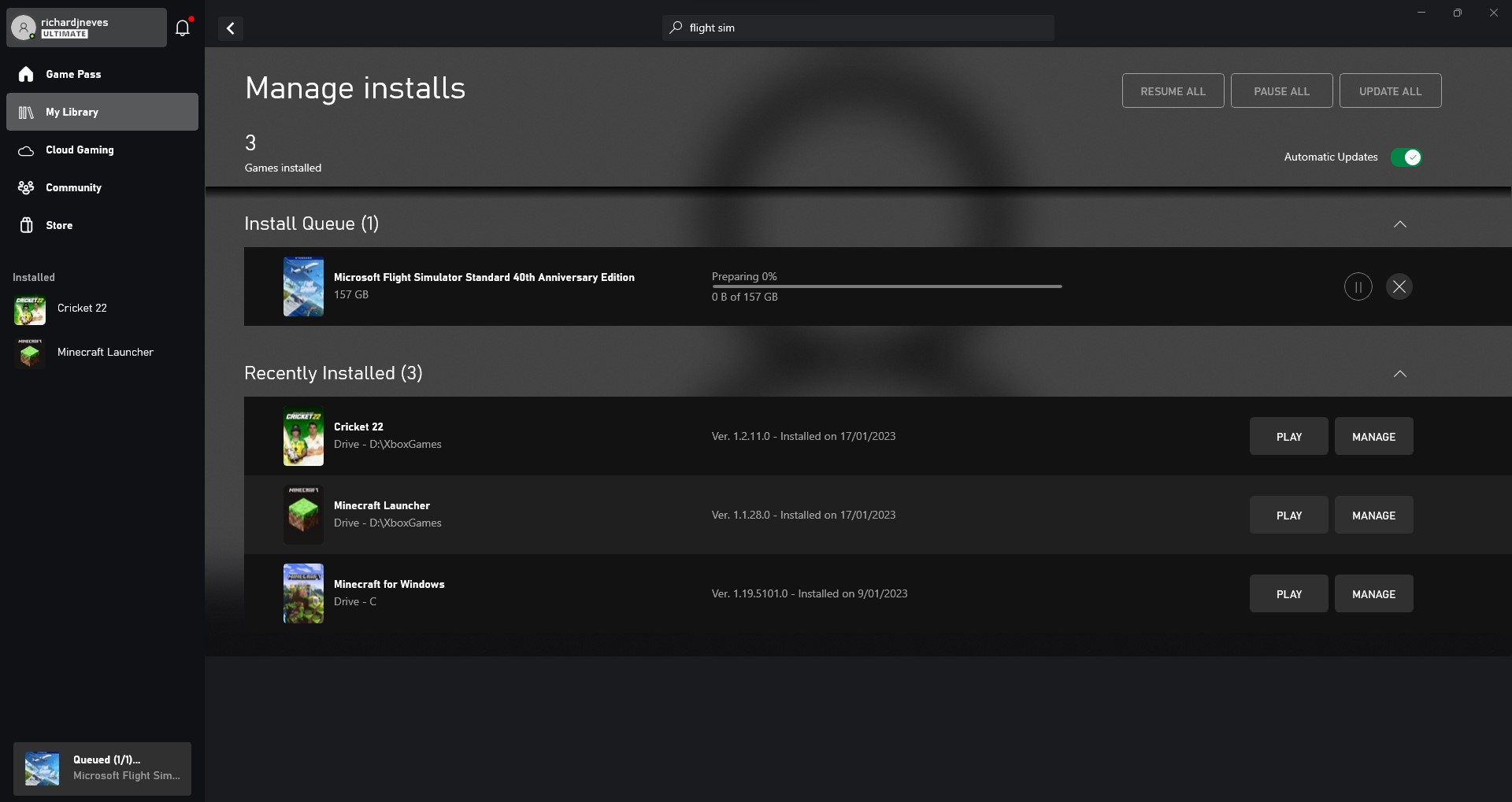Collapse the Recently Installed section
The height and width of the screenshot is (802, 1512).
pyautogui.click(x=1399, y=374)
